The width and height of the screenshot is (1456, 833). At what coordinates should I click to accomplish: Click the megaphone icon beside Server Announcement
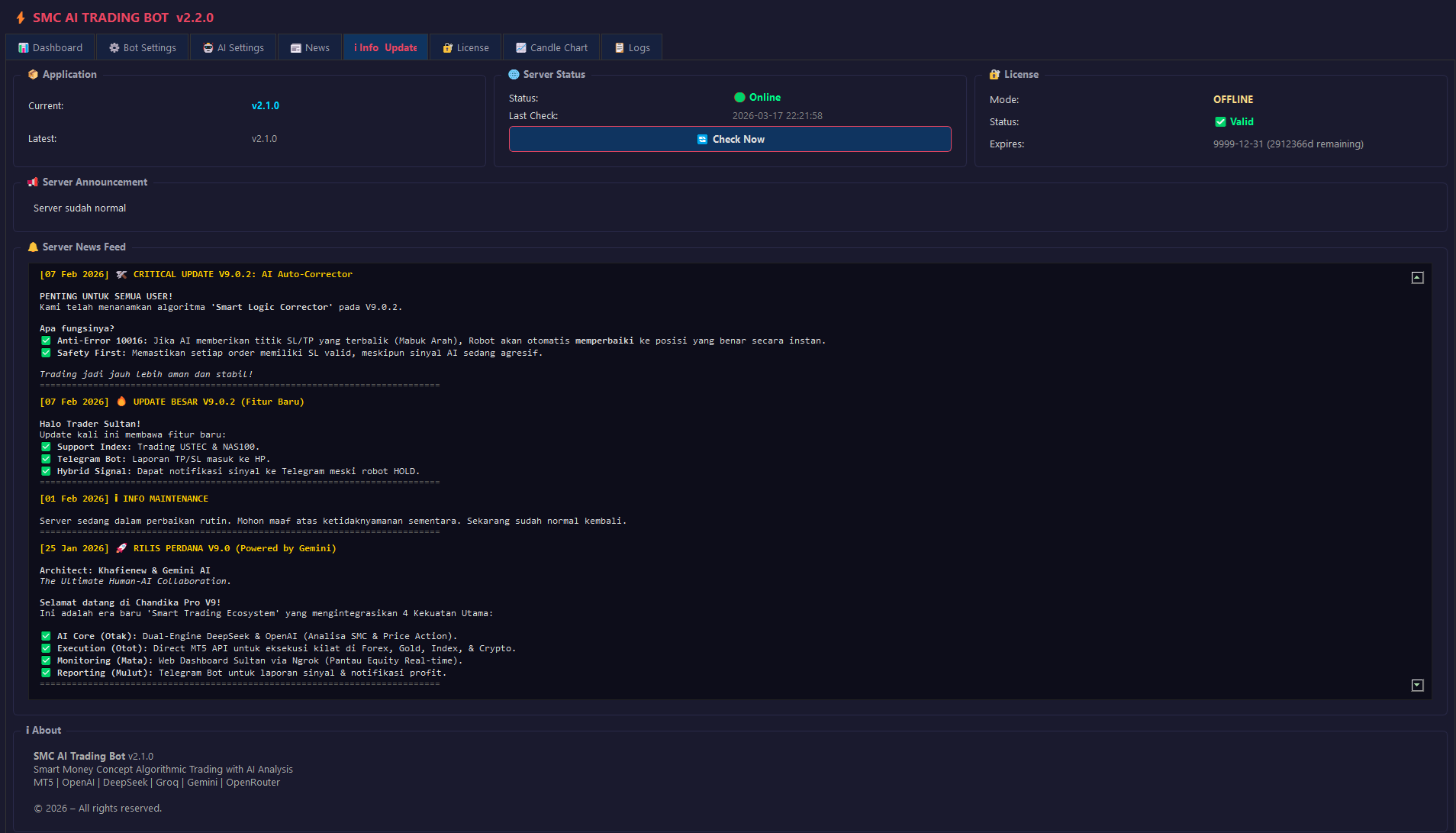pyautogui.click(x=33, y=182)
